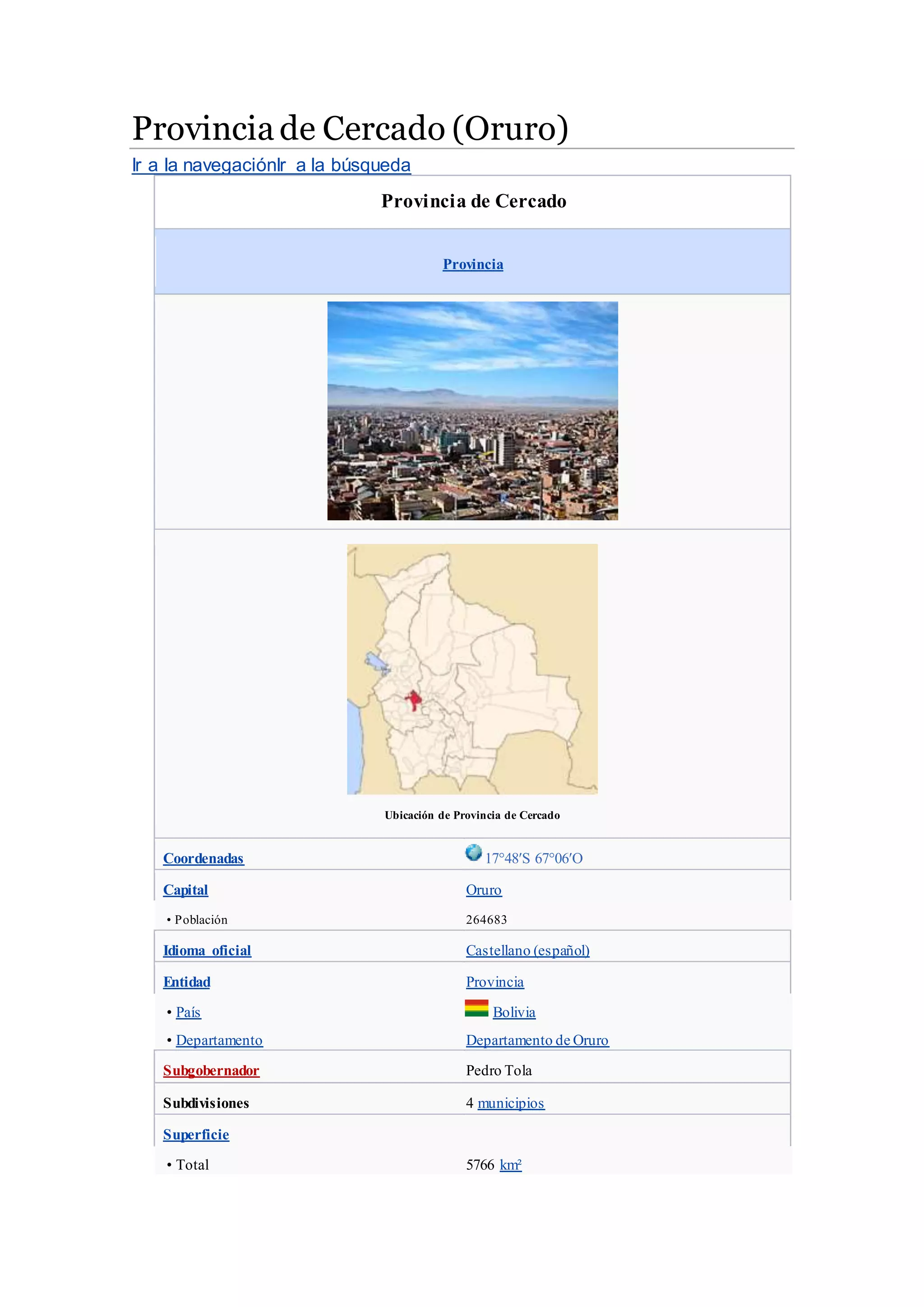Click the km² unit link
Image resolution: width=924 pixels, height=1307 pixels.
pyautogui.click(x=510, y=1165)
